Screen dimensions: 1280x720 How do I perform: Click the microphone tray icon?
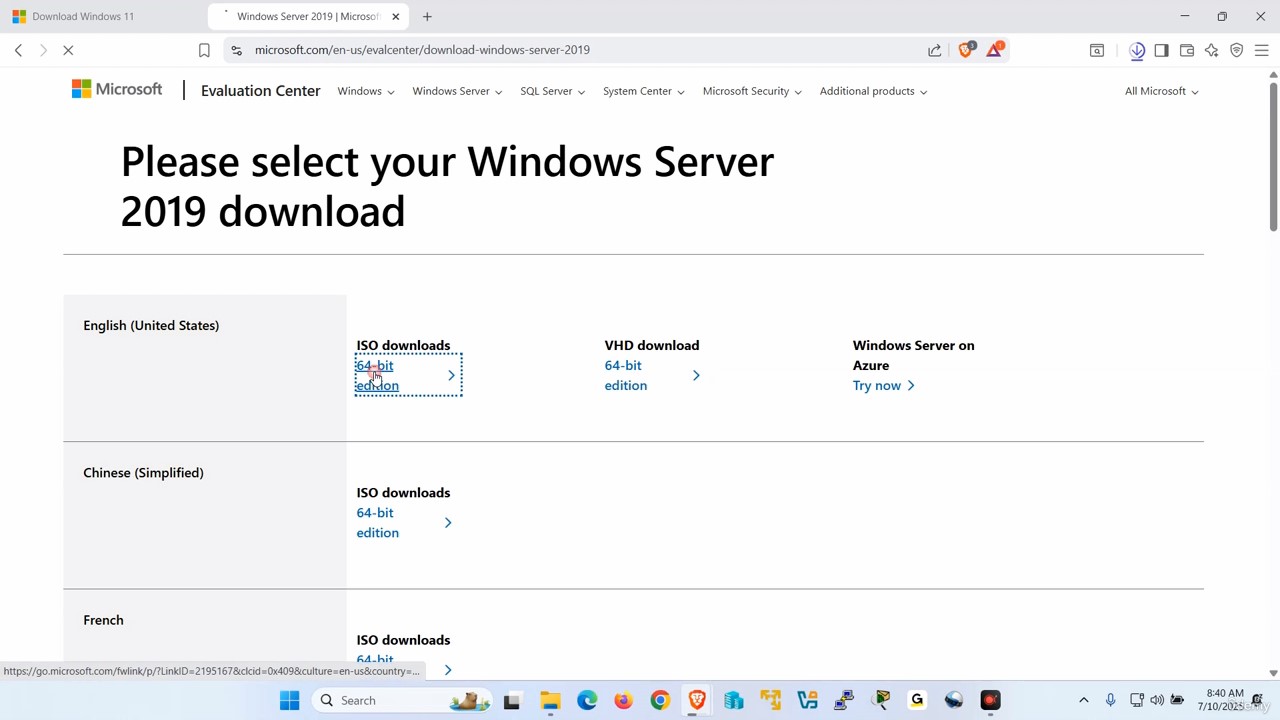pos(1110,700)
